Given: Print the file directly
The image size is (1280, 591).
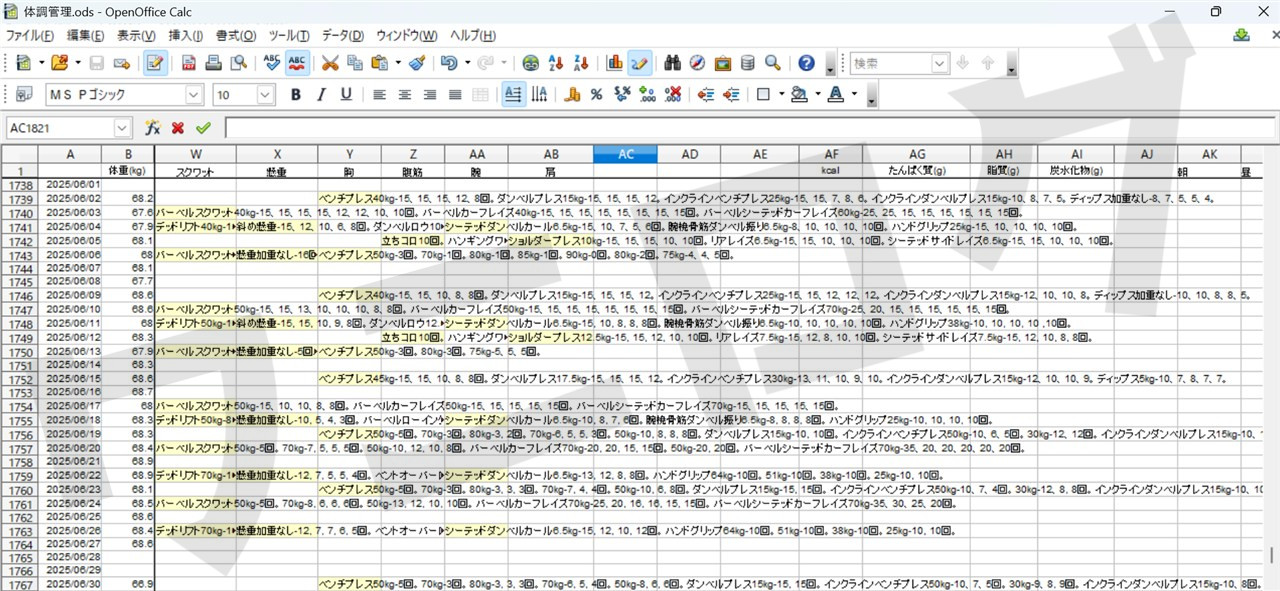Looking at the screenshot, I should (x=213, y=63).
